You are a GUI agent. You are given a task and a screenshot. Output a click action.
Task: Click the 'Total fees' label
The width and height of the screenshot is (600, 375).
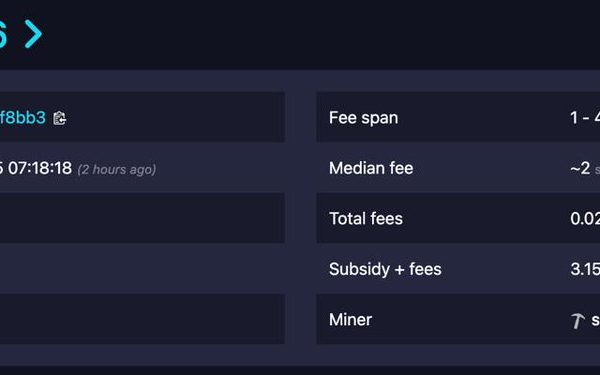[366, 218]
